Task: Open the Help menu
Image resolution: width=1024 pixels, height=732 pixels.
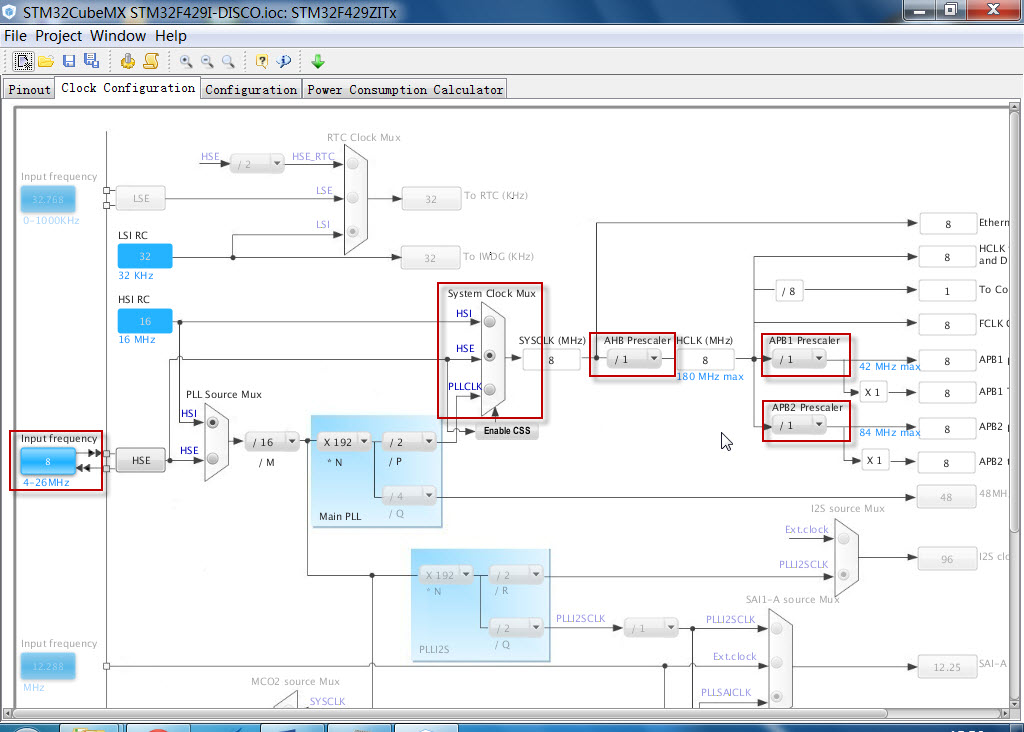Action: [x=170, y=36]
